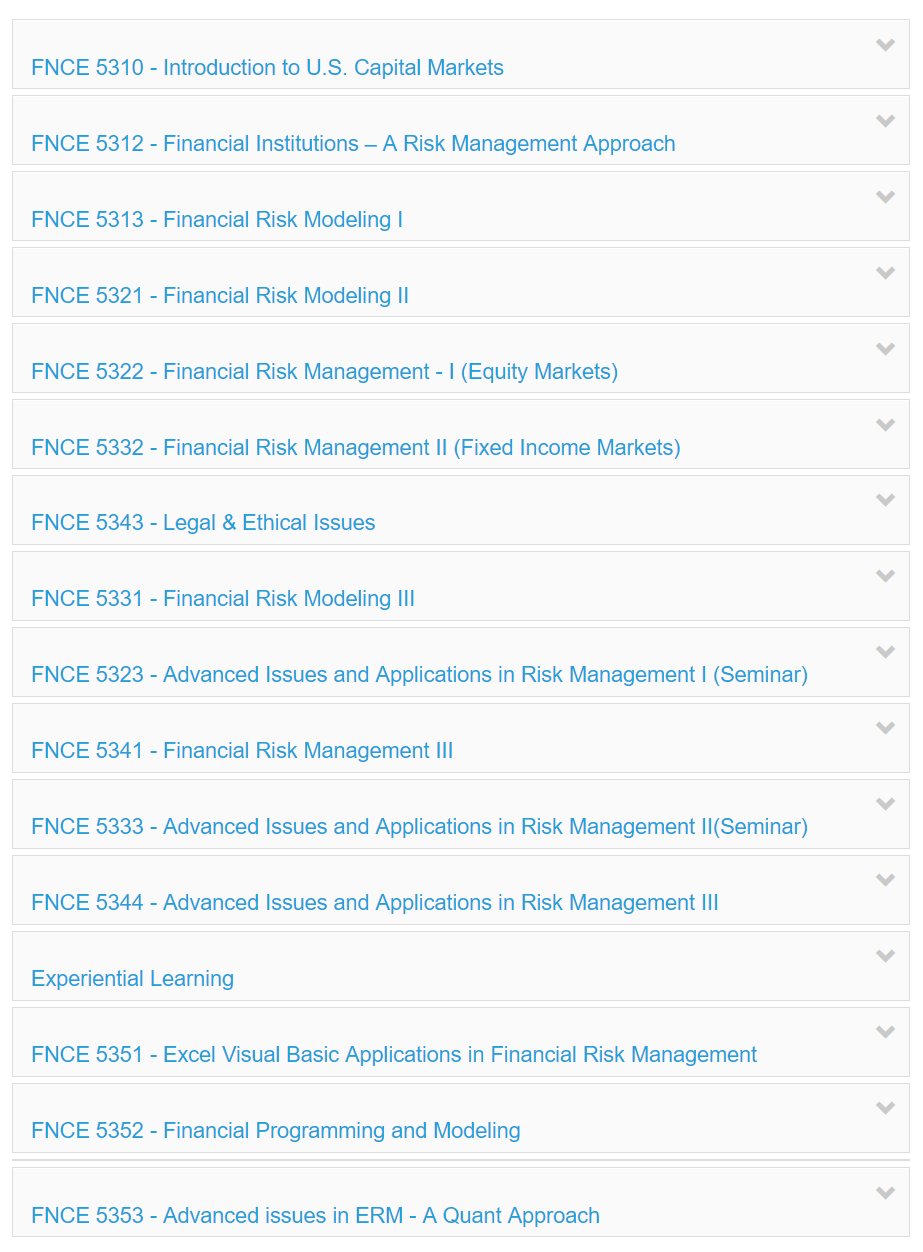Viewport: 923px width, 1252px height.
Task: Expand the FNCE 5310 chevron arrow
Action: [885, 45]
